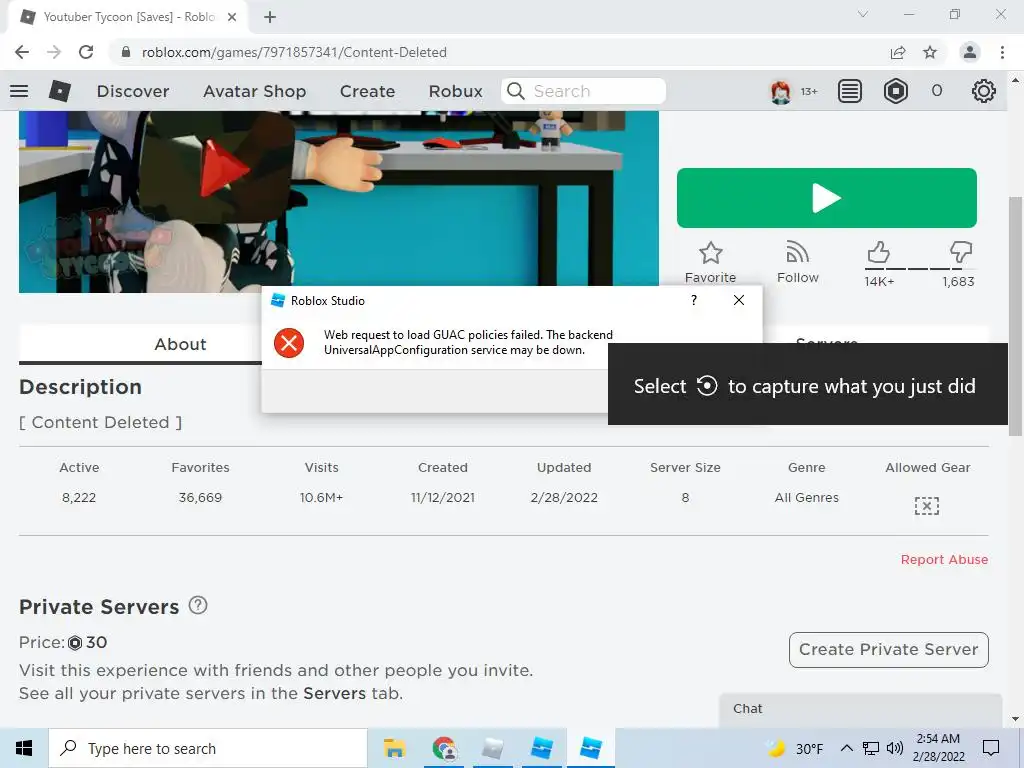Open a new browser tab
The image size is (1024, 768).
click(270, 17)
